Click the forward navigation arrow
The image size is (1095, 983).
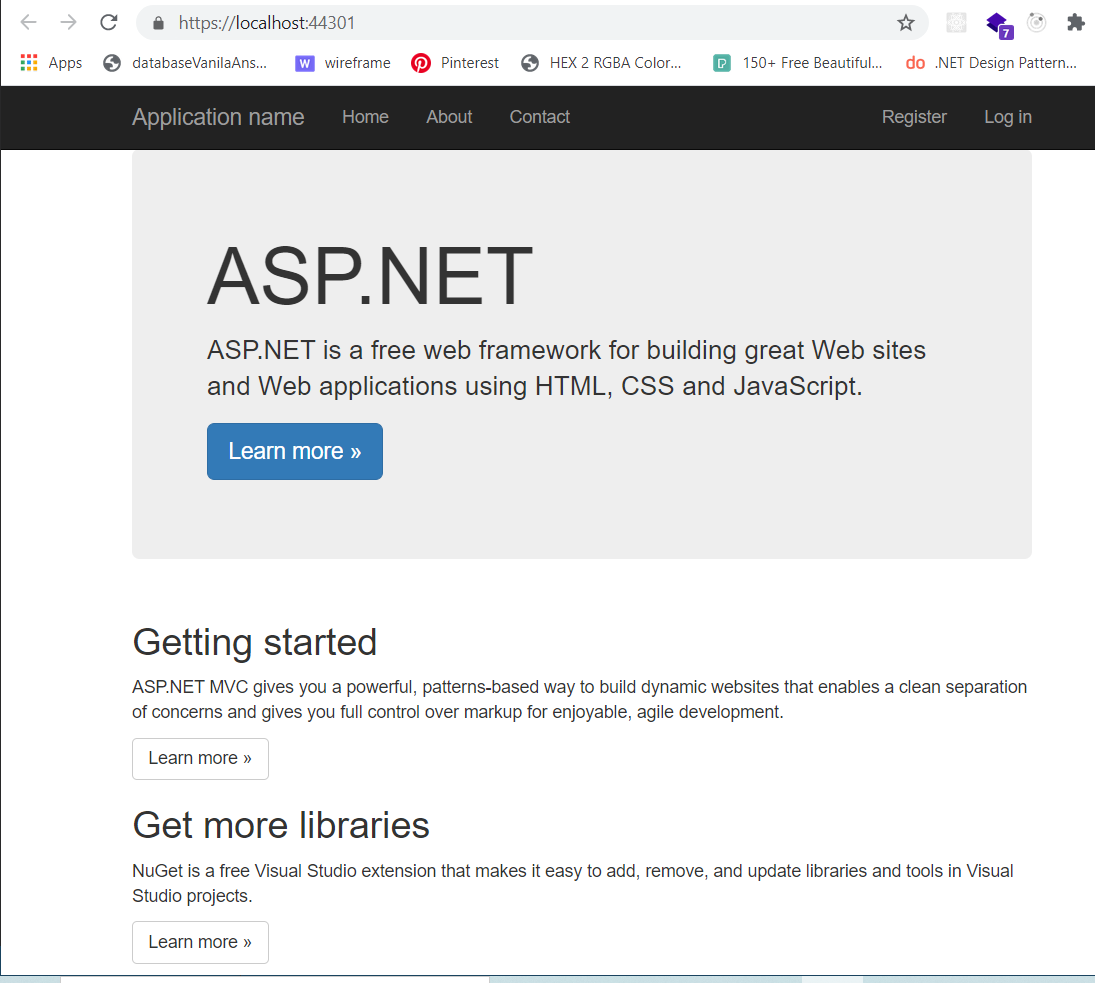tap(66, 22)
